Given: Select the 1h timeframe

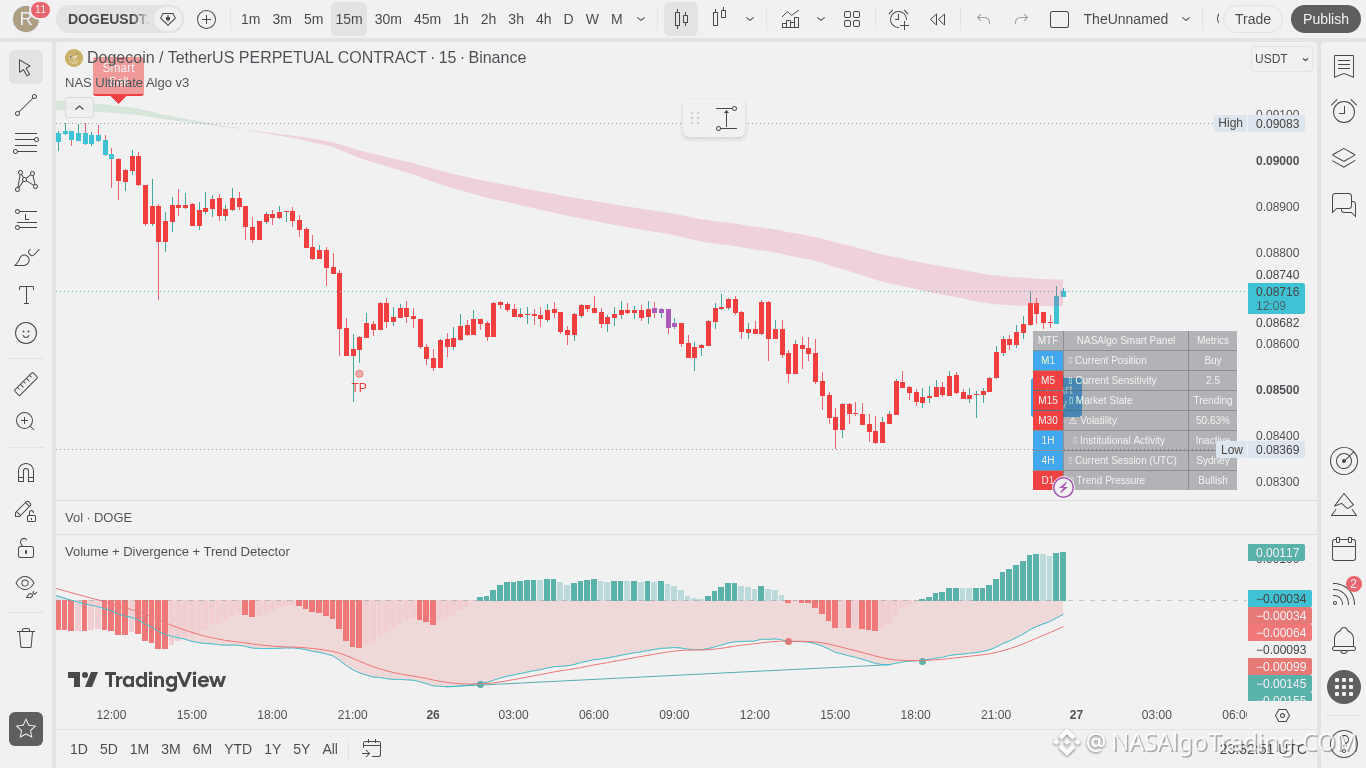Looking at the screenshot, I should point(461,19).
